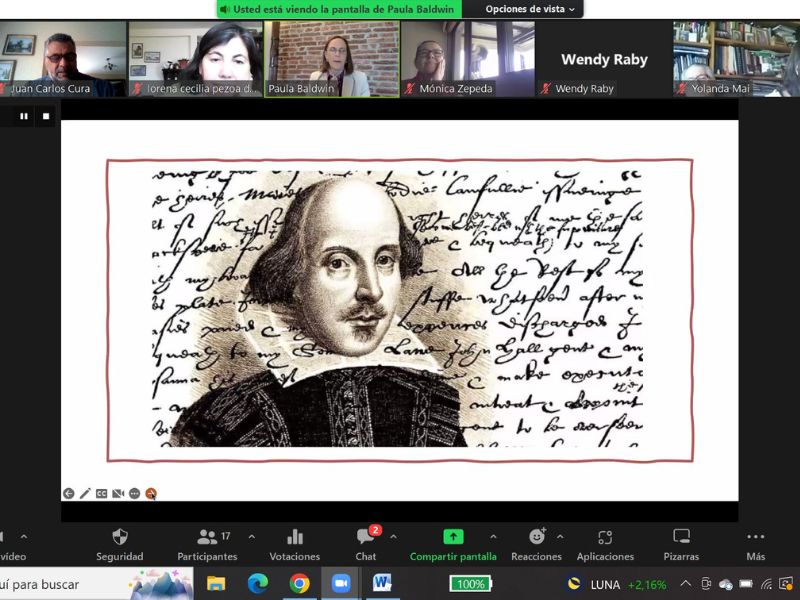This screenshot has width=800, height=600.
Task: Select lorena cecilia pezoa video tile
Action: click(x=195, y=59)
